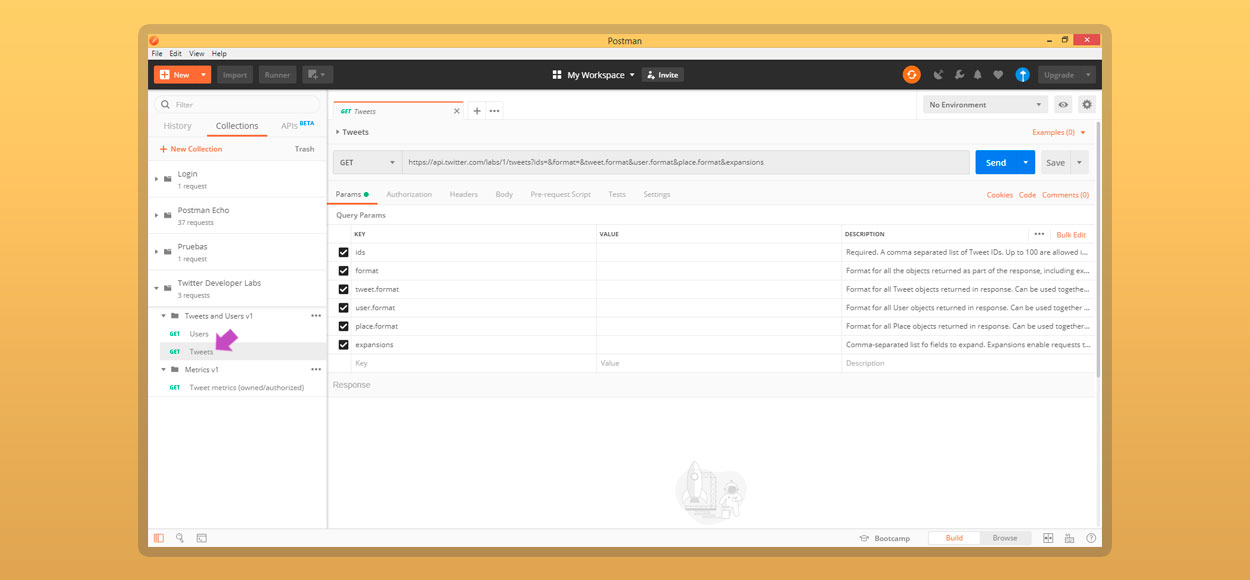Image resolution: width=1250 pixels, height=580 pixels.
Task: Expand the Postman Echo collection
Action: (157, 215)
